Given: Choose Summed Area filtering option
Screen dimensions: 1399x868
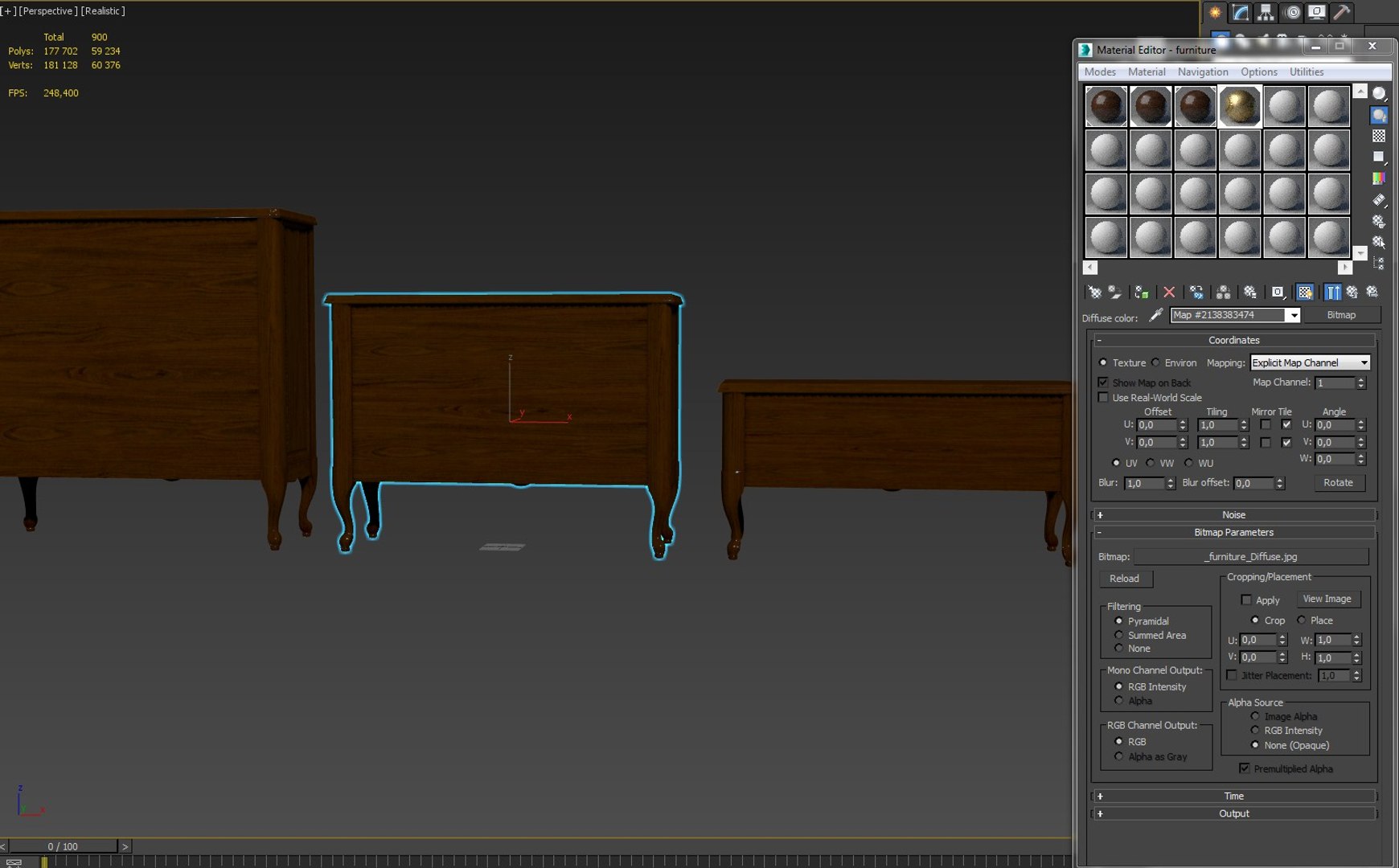Looking at the screenshot, I should tap(1118, 635).
